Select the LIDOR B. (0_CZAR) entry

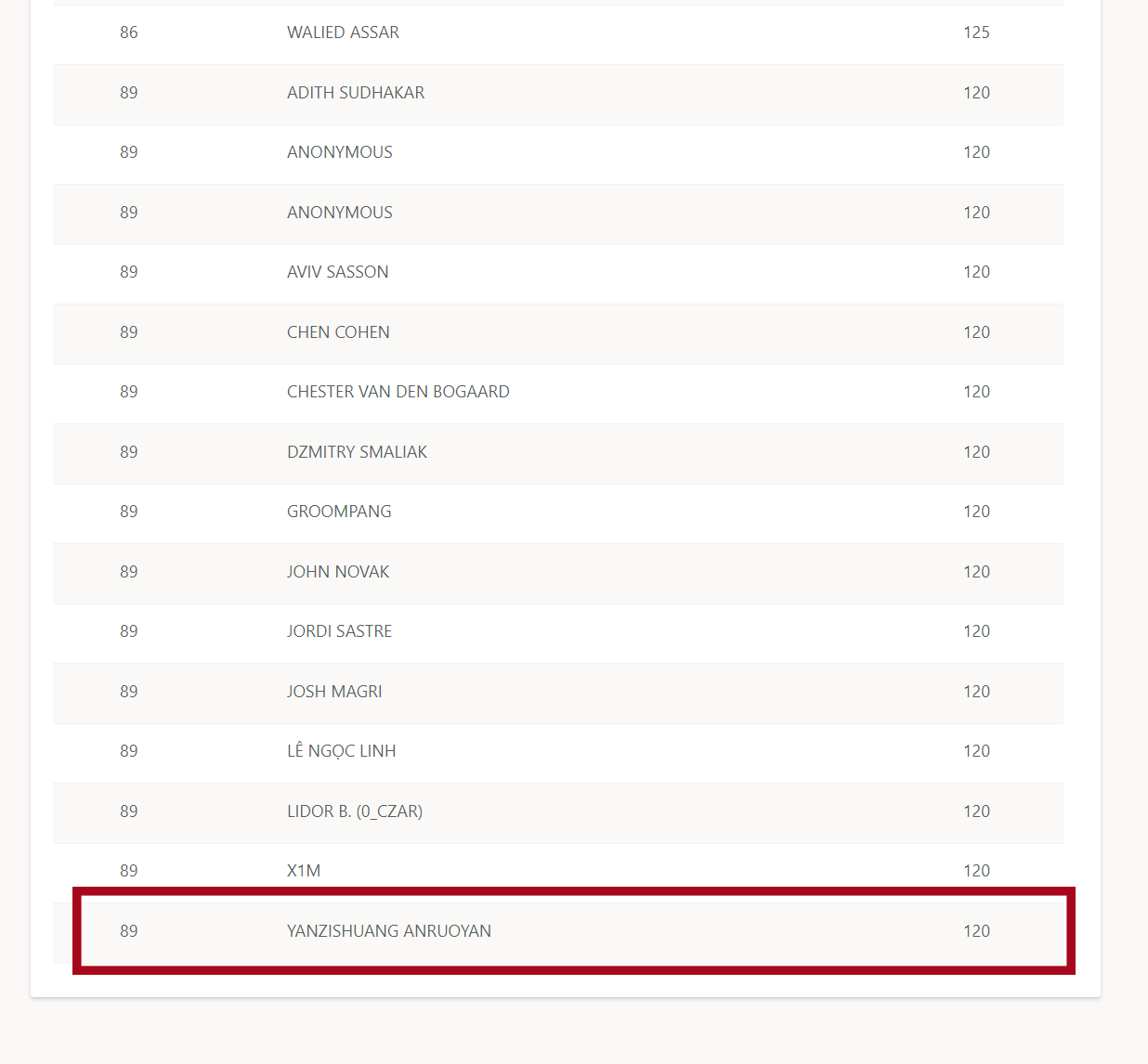pyautogui.click(x=354, y=811)
